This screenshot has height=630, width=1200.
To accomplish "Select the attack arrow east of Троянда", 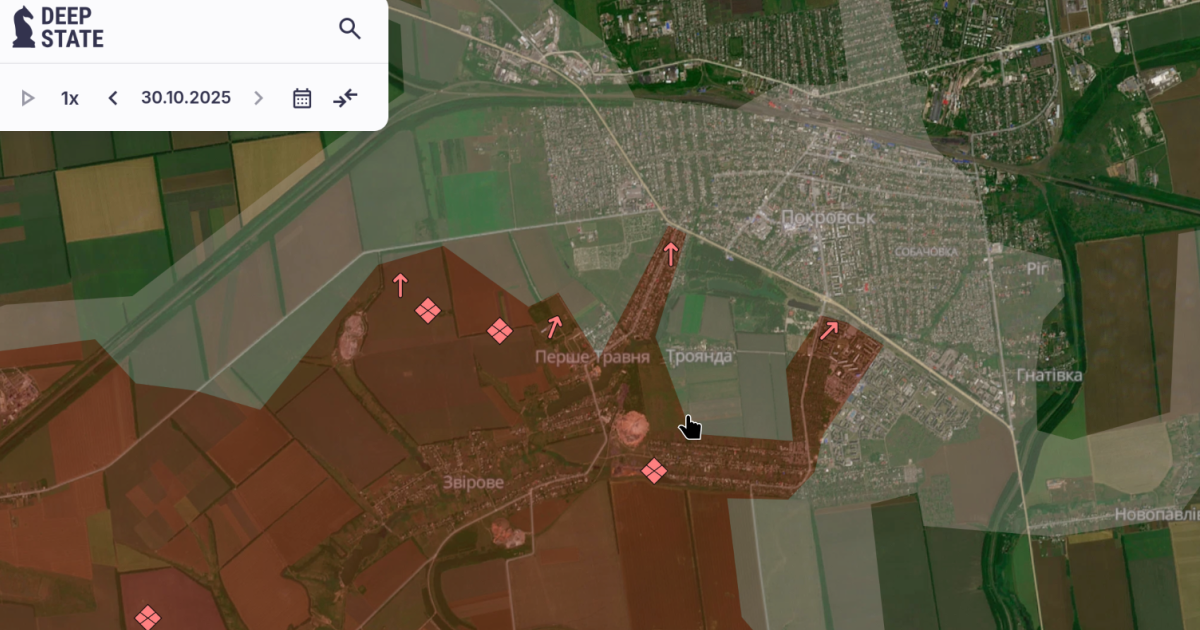I will point(829,330).
